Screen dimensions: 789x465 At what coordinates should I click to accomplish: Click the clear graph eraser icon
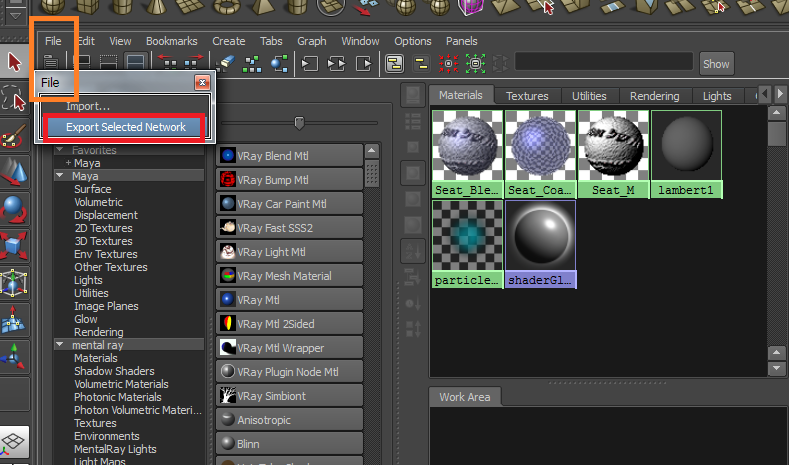226,63
